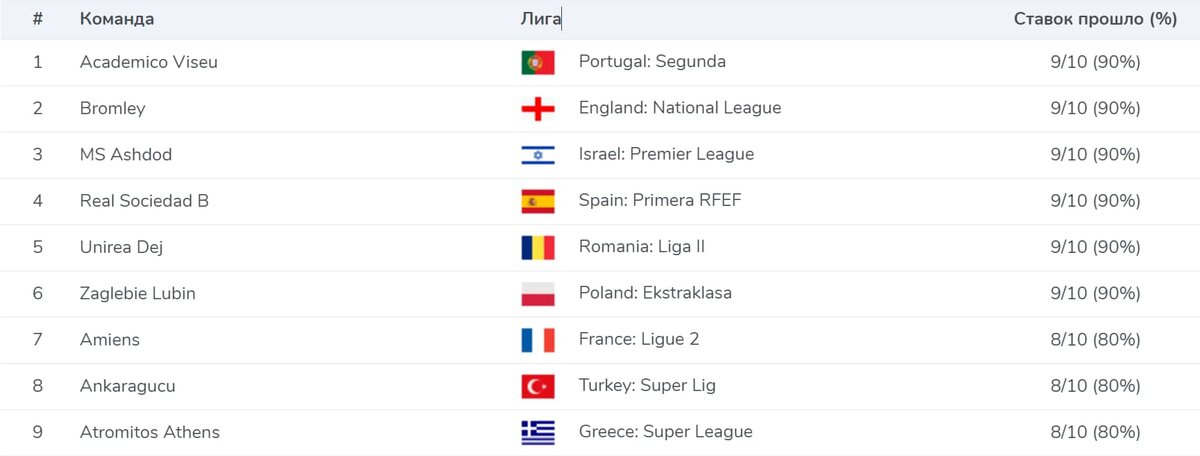Click the France flag icon

(x=538, y=340)
